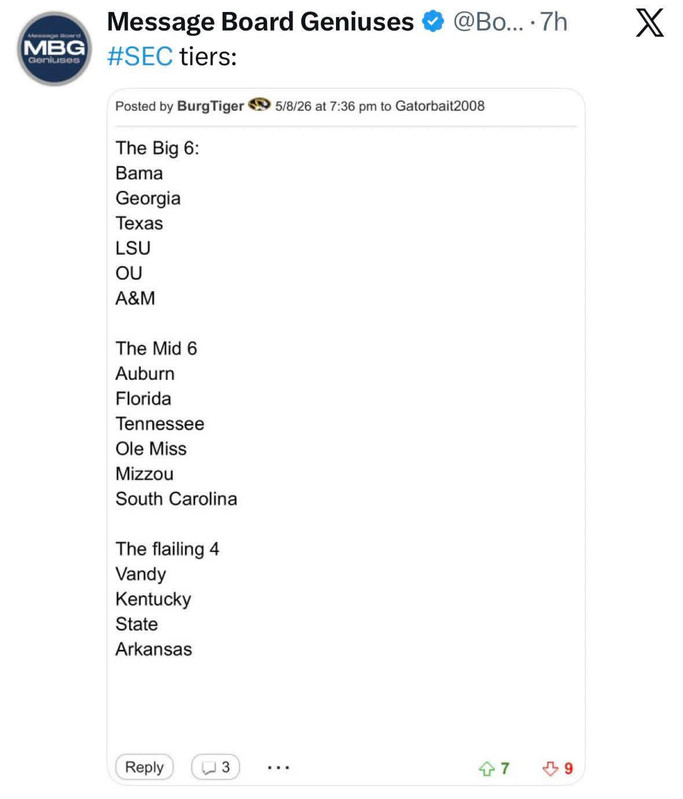Open the #SEC hashtag link
The width and height of the screenshot is (683, 799).
pos(140,56)
